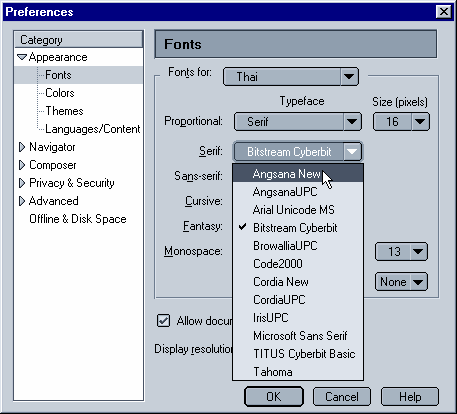
Task: Choose checked Bitstream Cyberbit font
Action: (298, 228)
